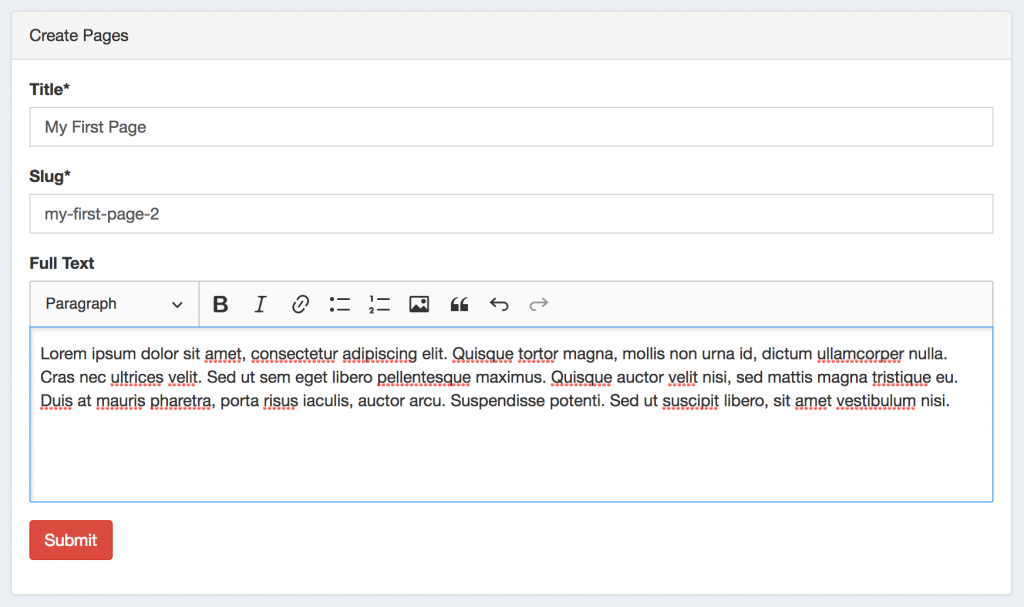Select the Full Text label
This screenshot has height=607, width=1024.
(62, 263)
